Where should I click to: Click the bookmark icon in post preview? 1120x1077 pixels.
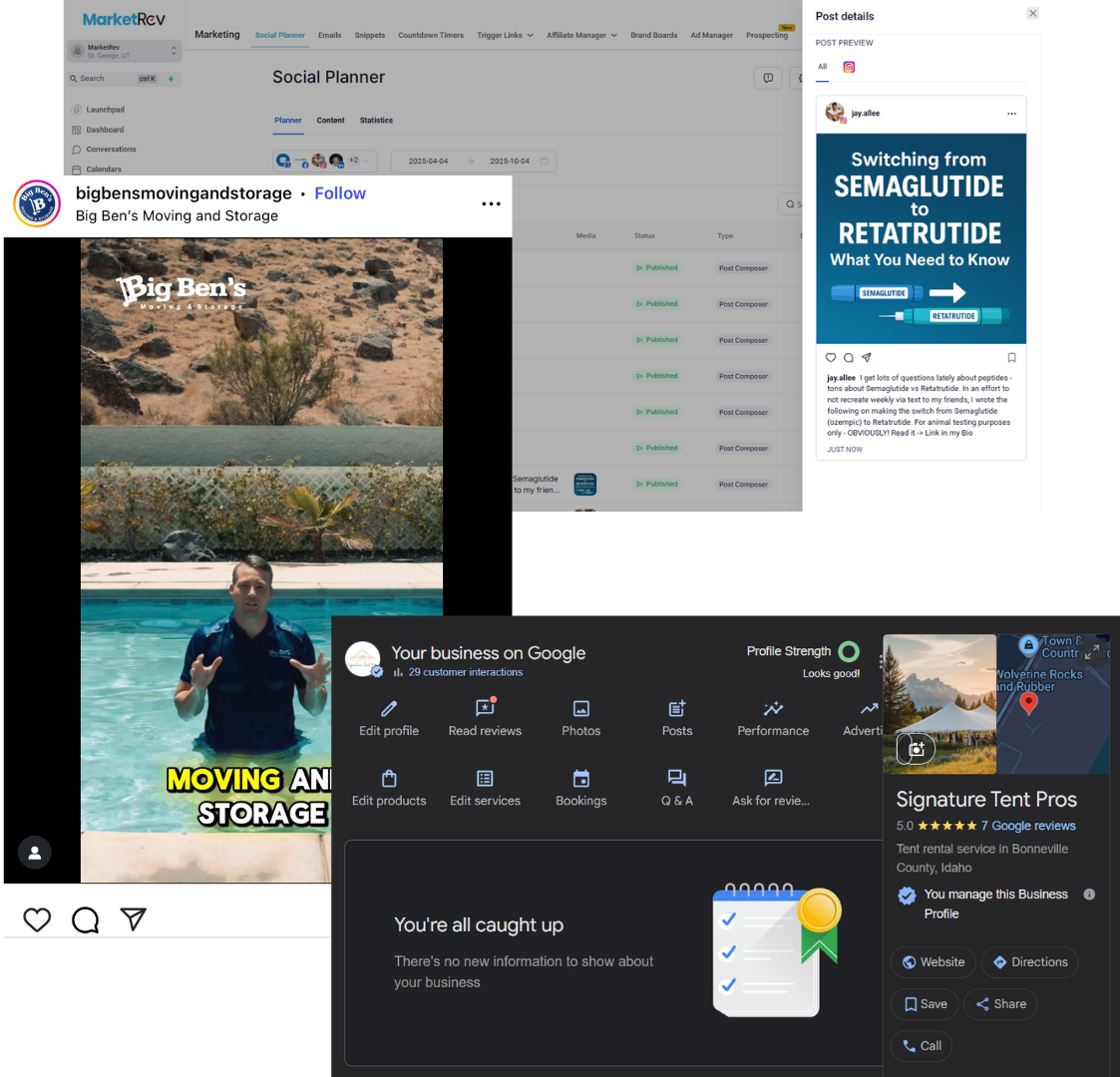pyautogui.click(x=1011, y=358)
